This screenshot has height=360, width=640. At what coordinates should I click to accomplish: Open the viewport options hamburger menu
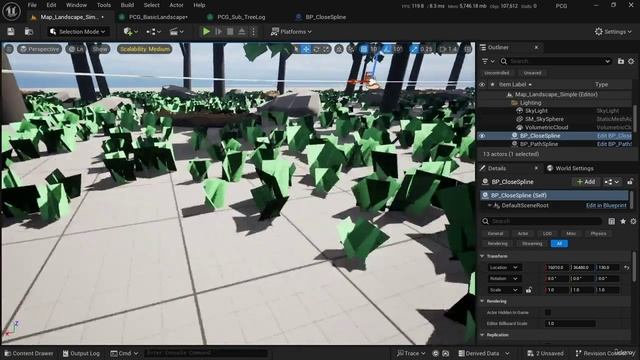(x=9, y=49)
